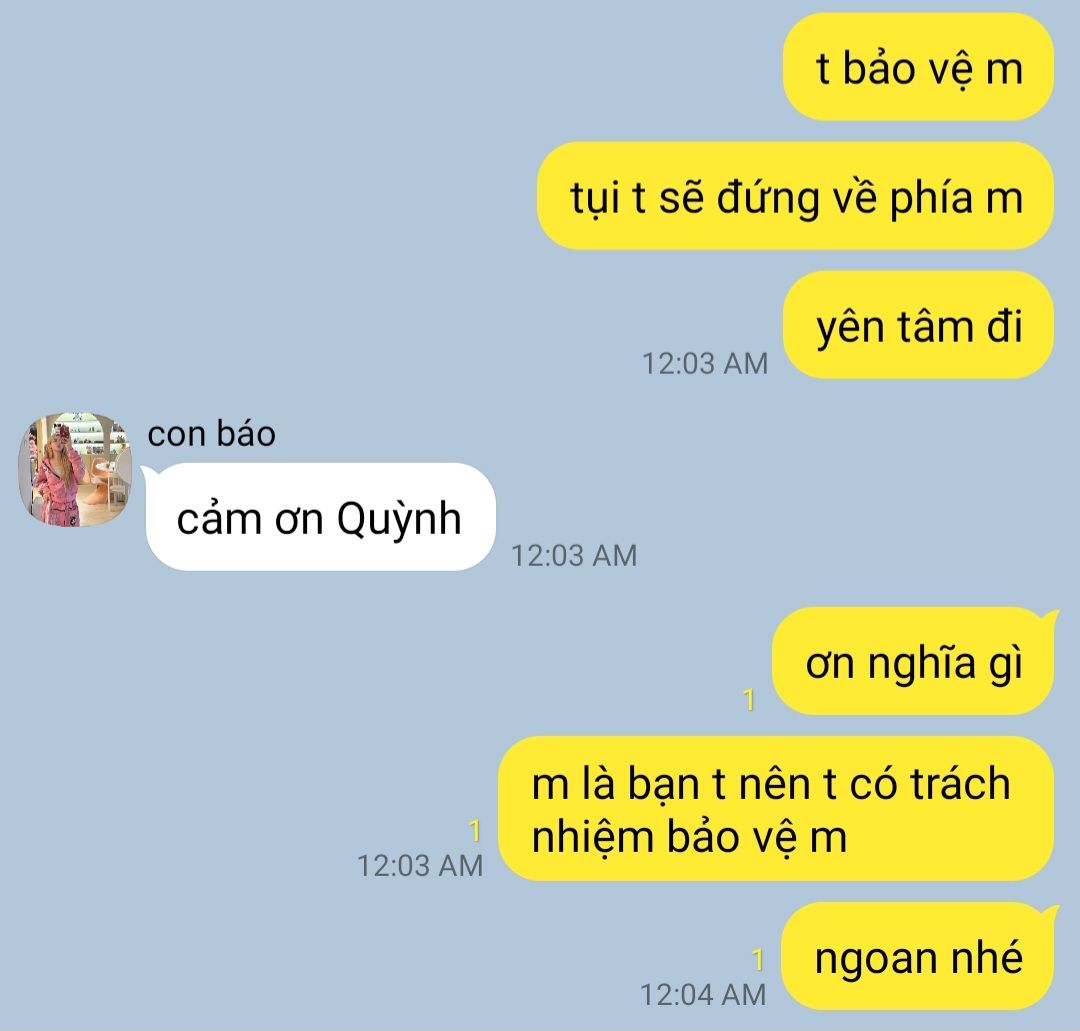1080x1031 pixels.
Task: Select the message cảm ơn Quỳnh
Action: (320, 517)
